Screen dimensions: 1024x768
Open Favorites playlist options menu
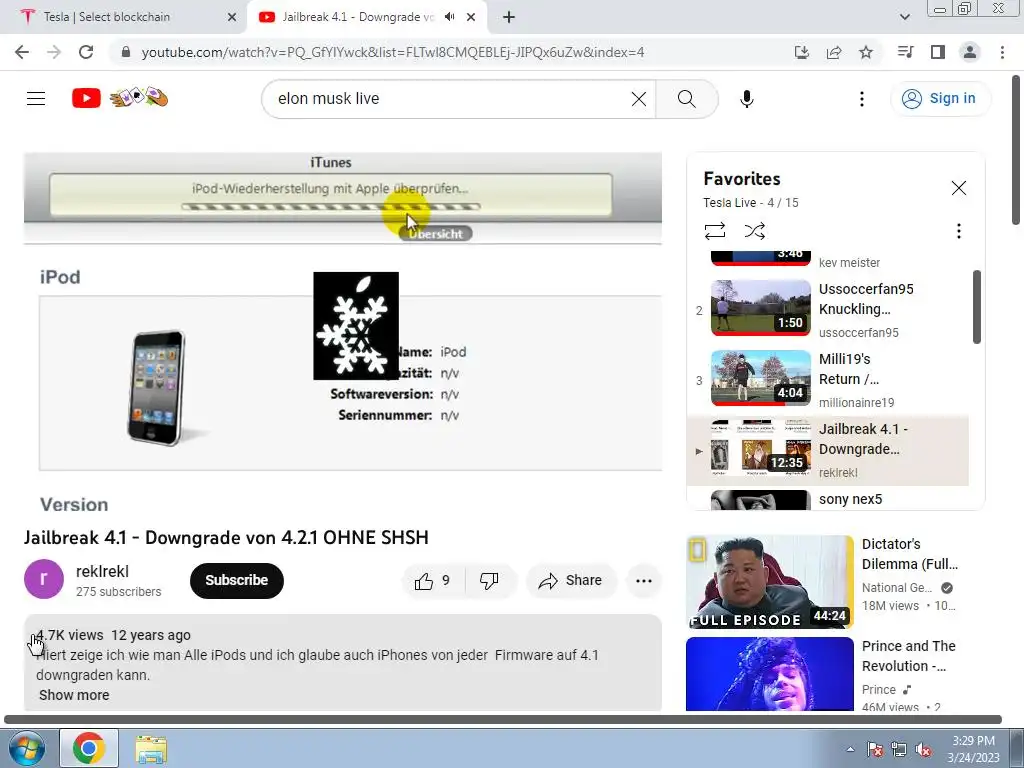[958, 231]
